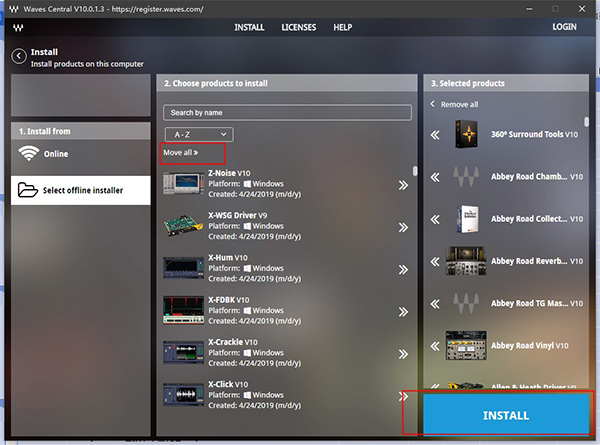
Task: Add Z-Noise V10 with its double-arrow
Action: [403, 186]
